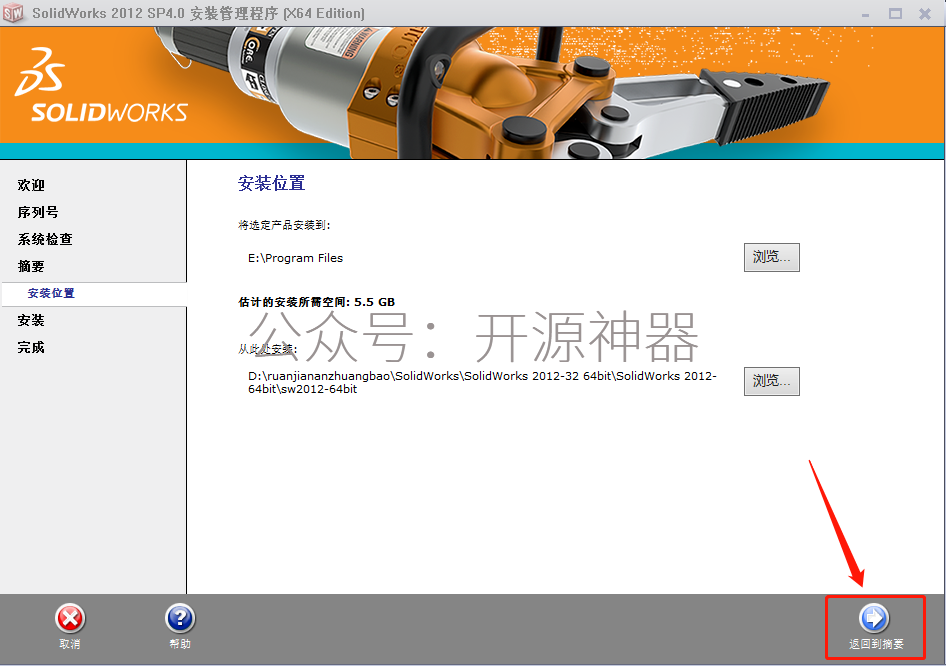Click the D:\ruanjiananzhuangbao source path text
This screenshot has height=666, width=946.
[x=482, y=382]
